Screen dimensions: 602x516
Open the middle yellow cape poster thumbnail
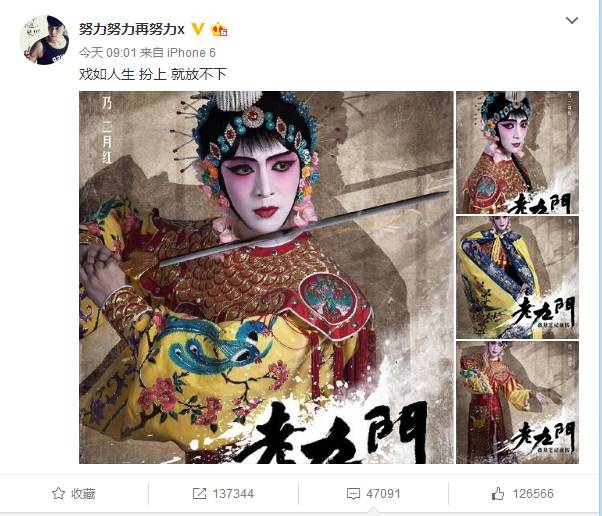517,277
